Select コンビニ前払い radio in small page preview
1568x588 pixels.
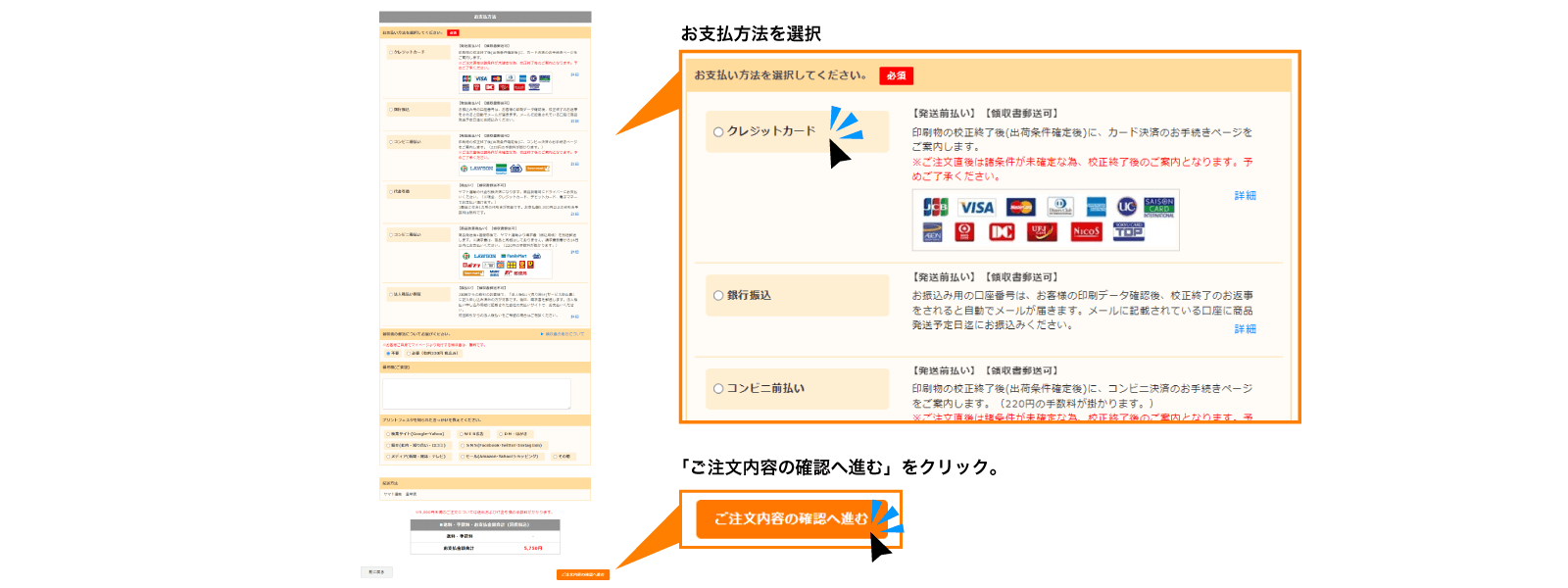pos(390,142)
